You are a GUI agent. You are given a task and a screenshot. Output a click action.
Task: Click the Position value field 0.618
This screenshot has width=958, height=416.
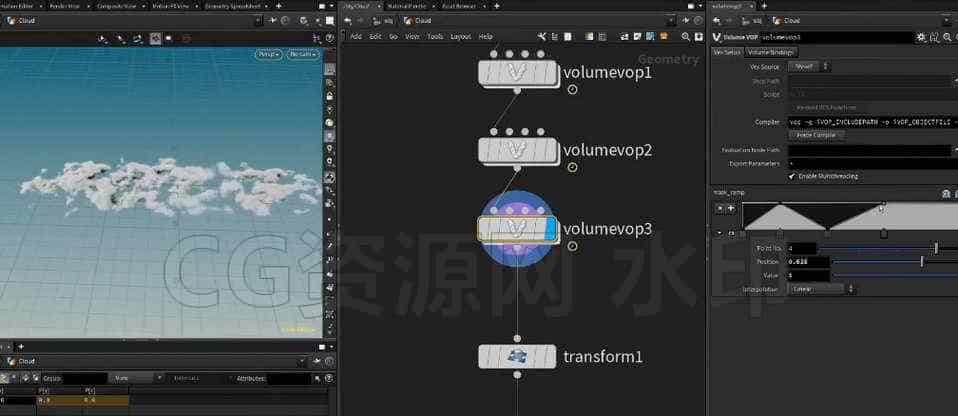coord(808,261)
